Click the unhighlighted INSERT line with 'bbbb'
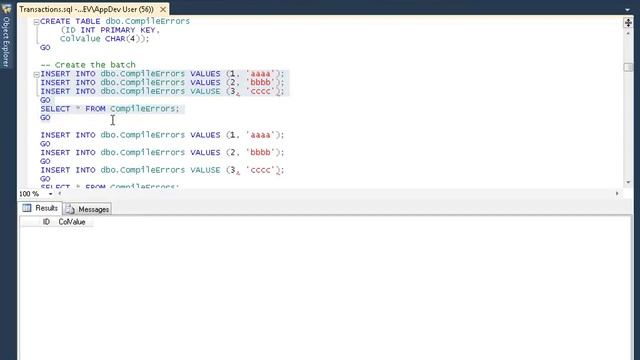The width and height of the screenshot is (640, 360). [162, 153]
